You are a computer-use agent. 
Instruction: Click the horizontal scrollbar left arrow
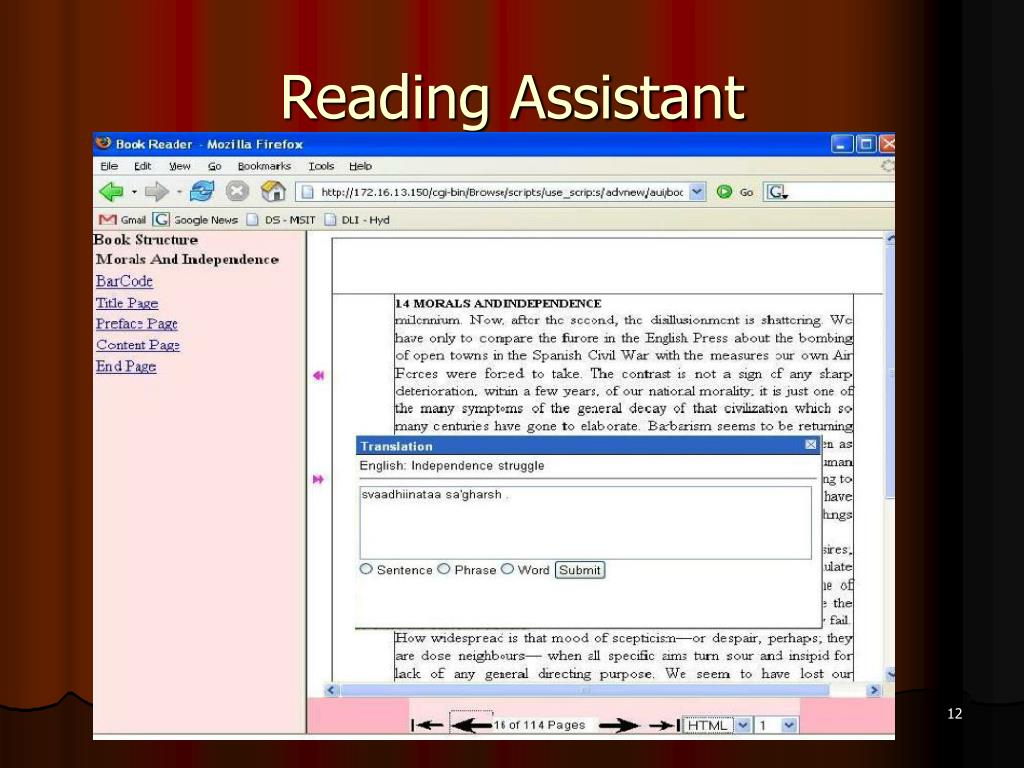[x=331, y=690]
